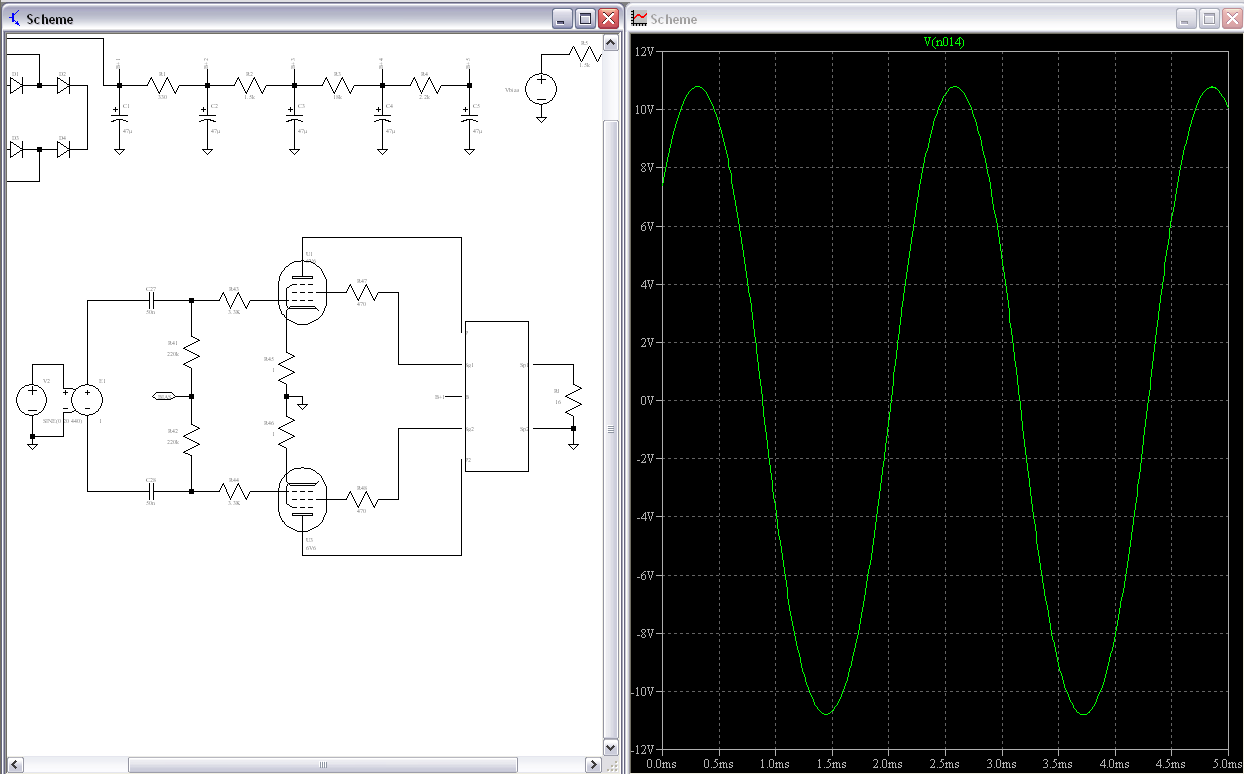Click the V(n014) trace label
The image size is (1244, 774).
coord(943,42)
